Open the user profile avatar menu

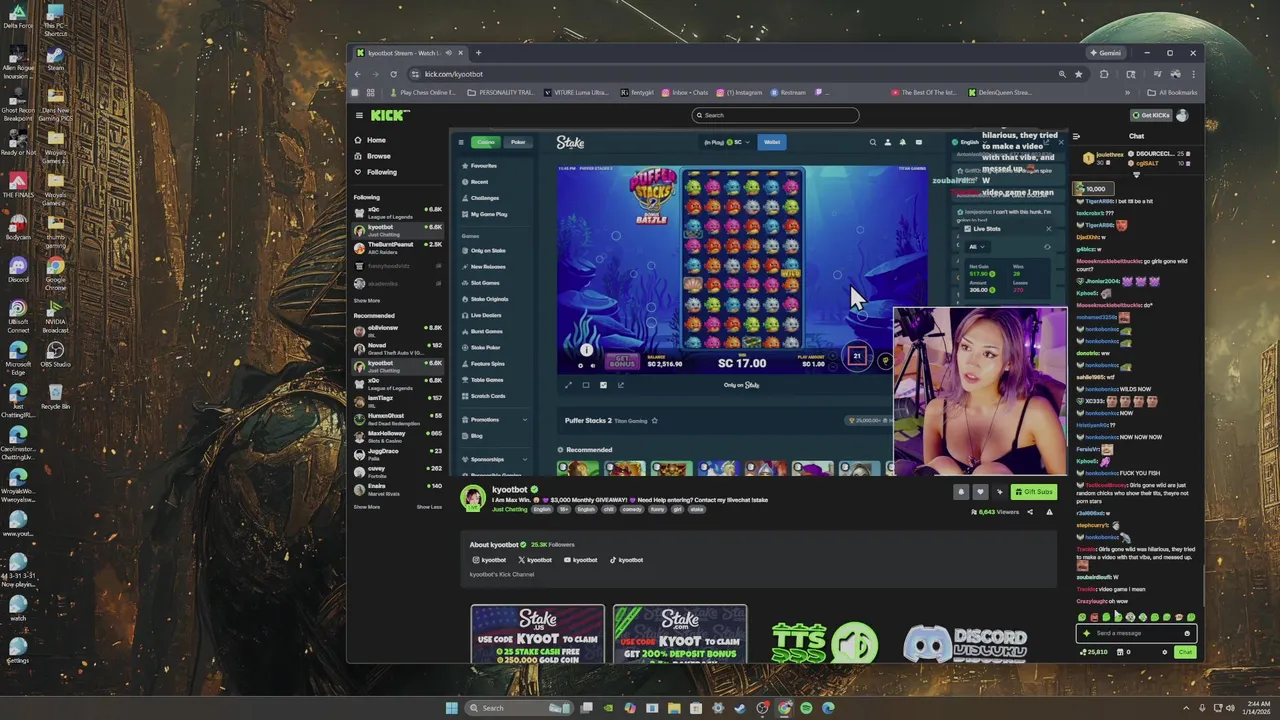(x=1182, y=115)
